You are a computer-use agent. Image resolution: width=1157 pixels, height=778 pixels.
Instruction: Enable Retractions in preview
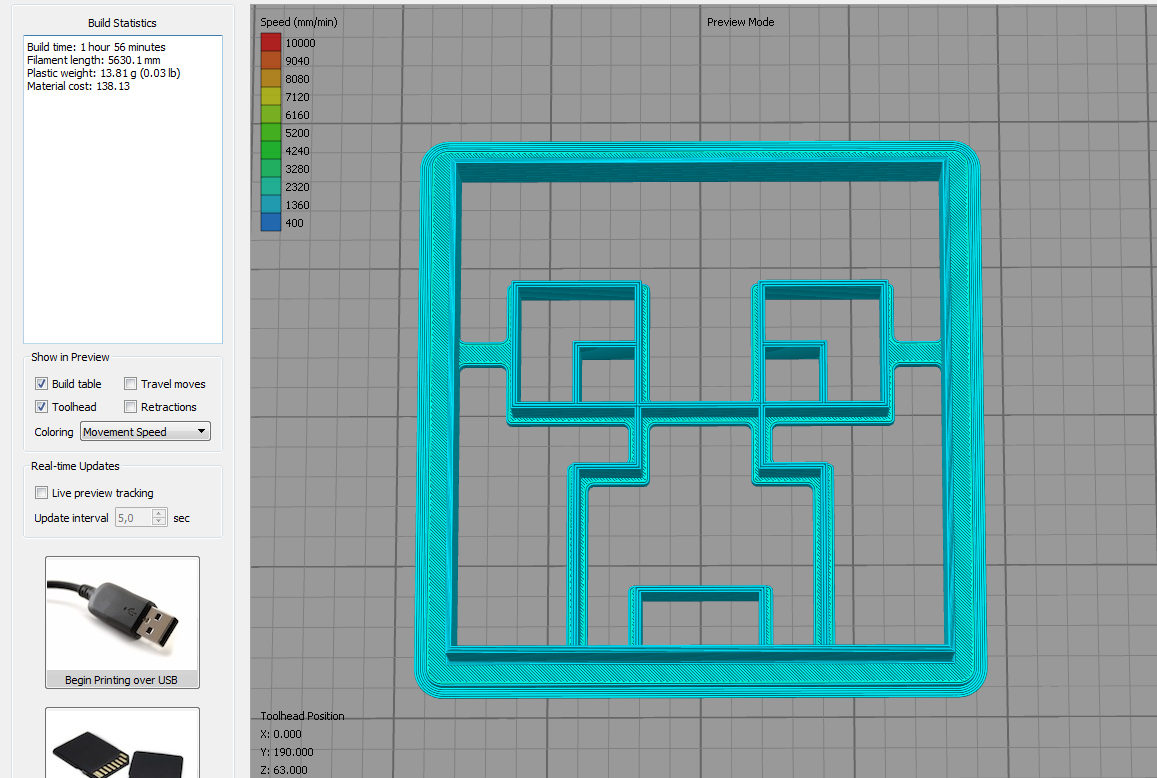coord(131,407)
